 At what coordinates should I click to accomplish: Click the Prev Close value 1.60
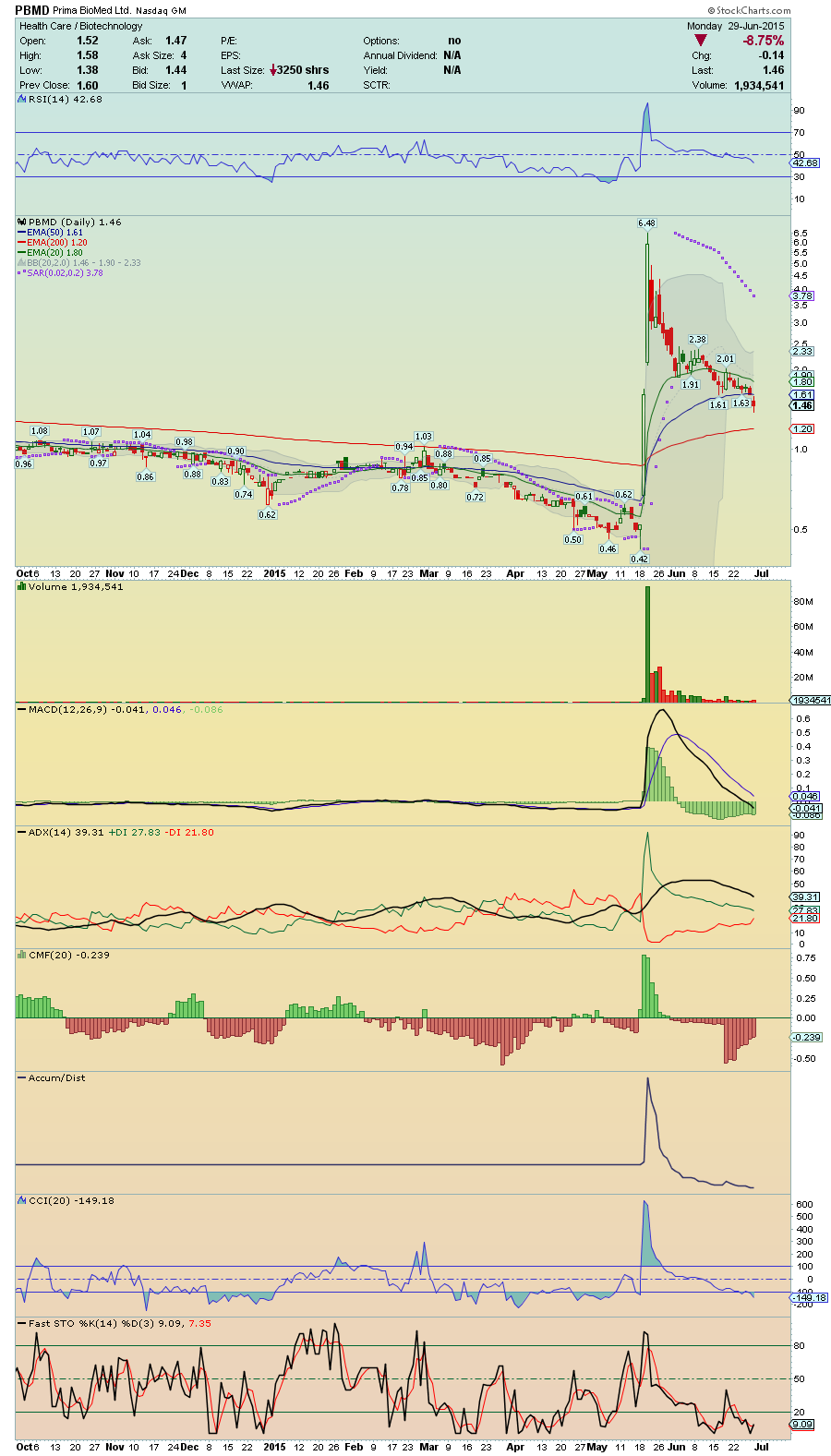[x=88, y=85]
